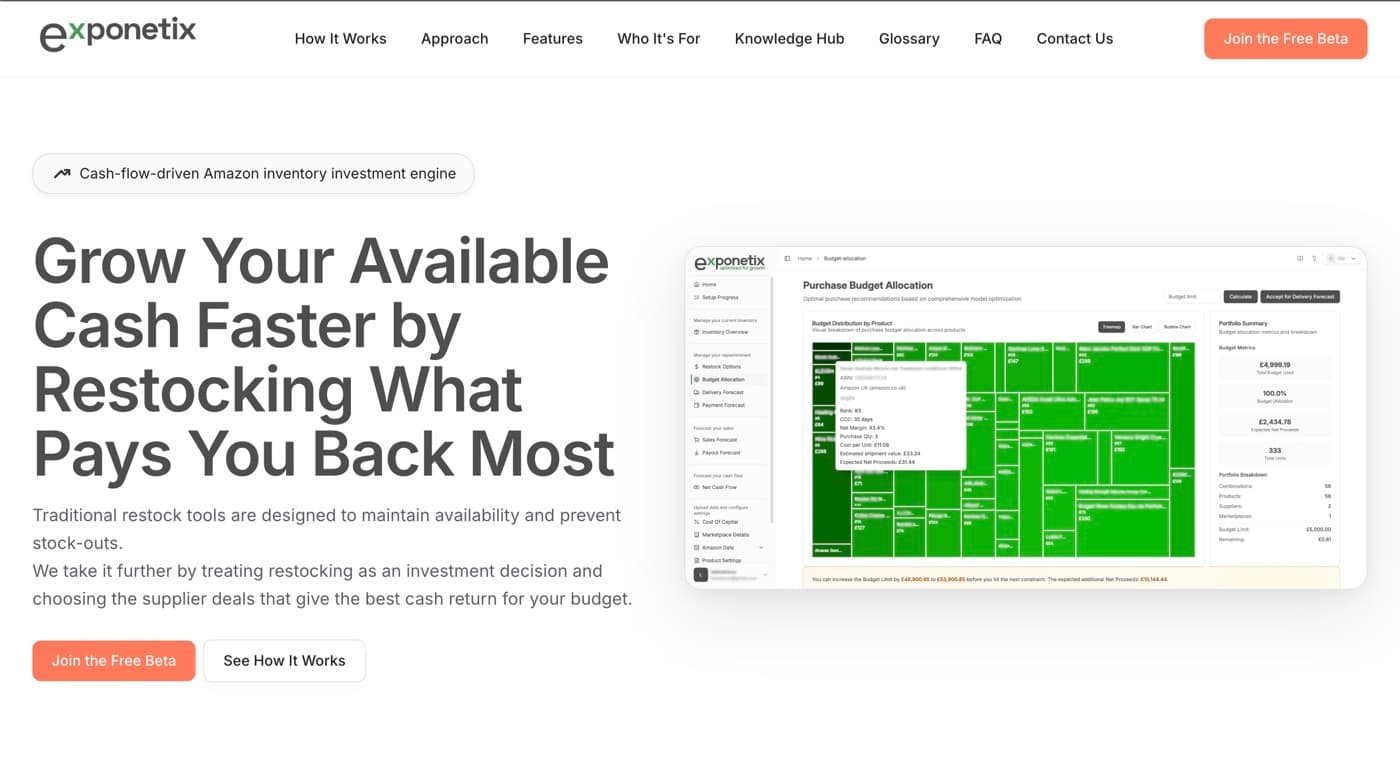Click the Home icon in the dashboard preview sidebar
Viewport: 1400px width, 765px height.
(696, 285)
